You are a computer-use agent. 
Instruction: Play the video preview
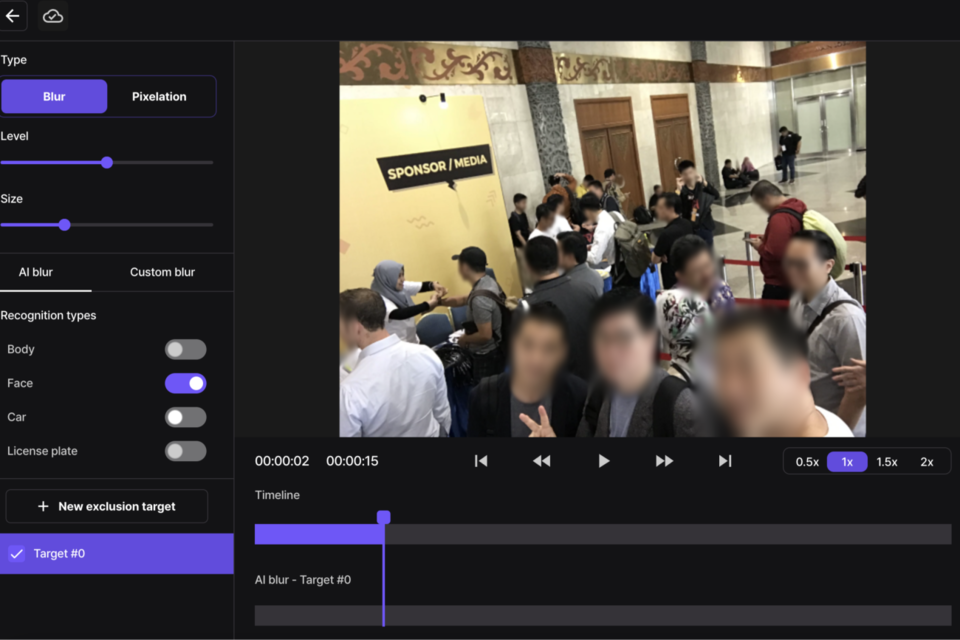[x=603, y=461]
